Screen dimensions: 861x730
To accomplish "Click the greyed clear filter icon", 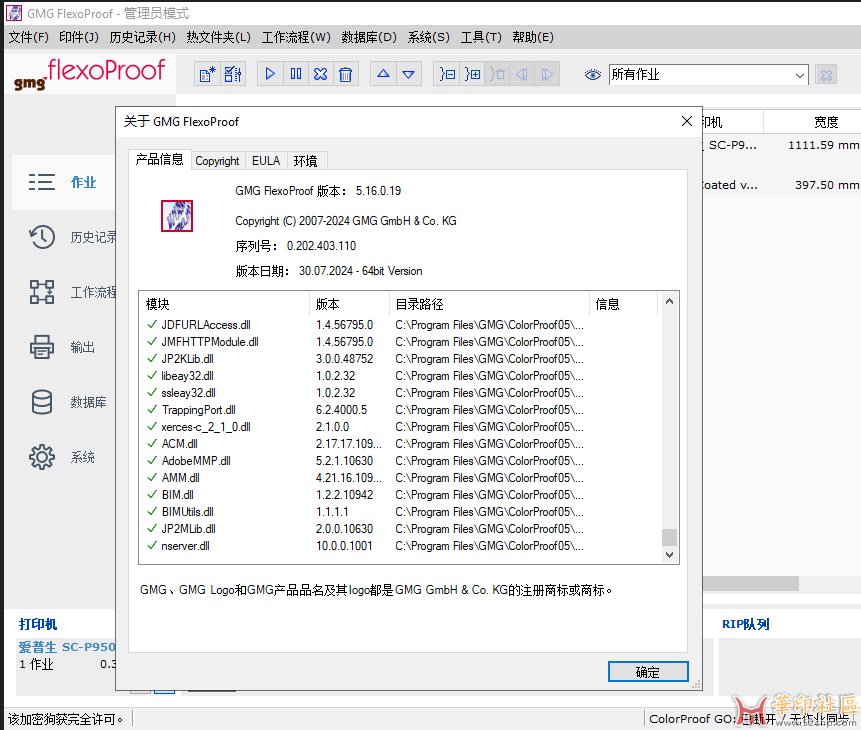I will 826,75.
